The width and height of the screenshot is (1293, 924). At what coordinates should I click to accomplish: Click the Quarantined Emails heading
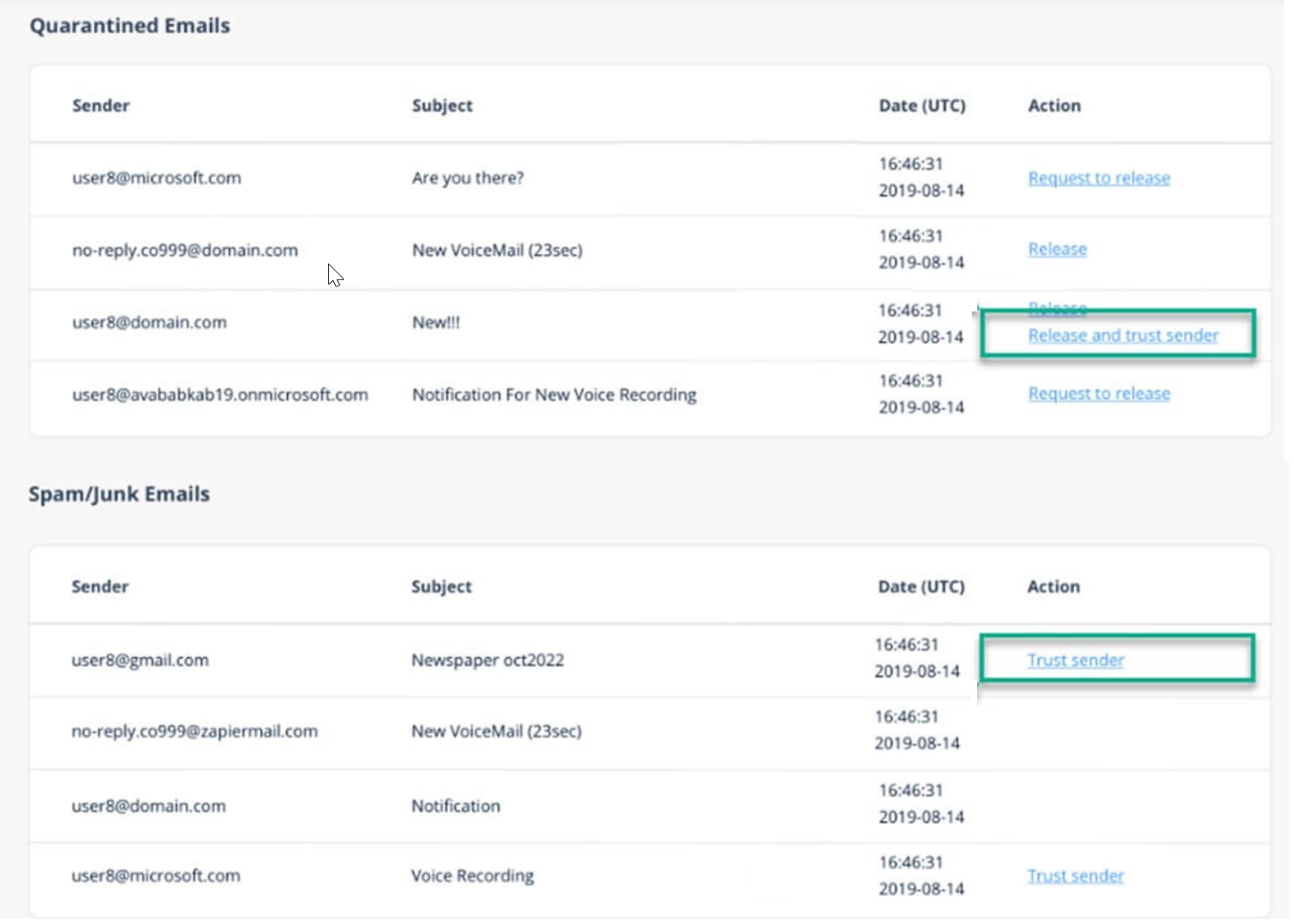point(130,26)
